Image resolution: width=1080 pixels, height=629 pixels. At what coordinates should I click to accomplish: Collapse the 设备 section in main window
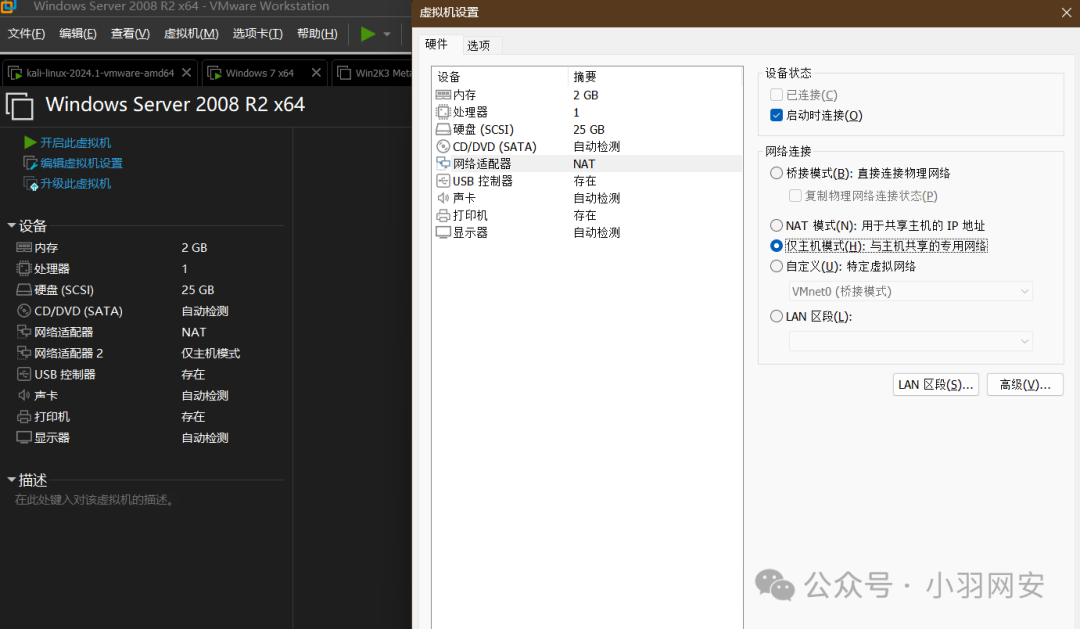point(11,225)
